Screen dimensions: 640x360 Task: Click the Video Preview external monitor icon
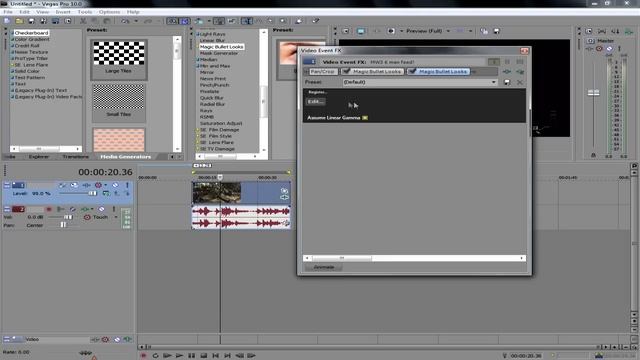click(x=361, y=31)
